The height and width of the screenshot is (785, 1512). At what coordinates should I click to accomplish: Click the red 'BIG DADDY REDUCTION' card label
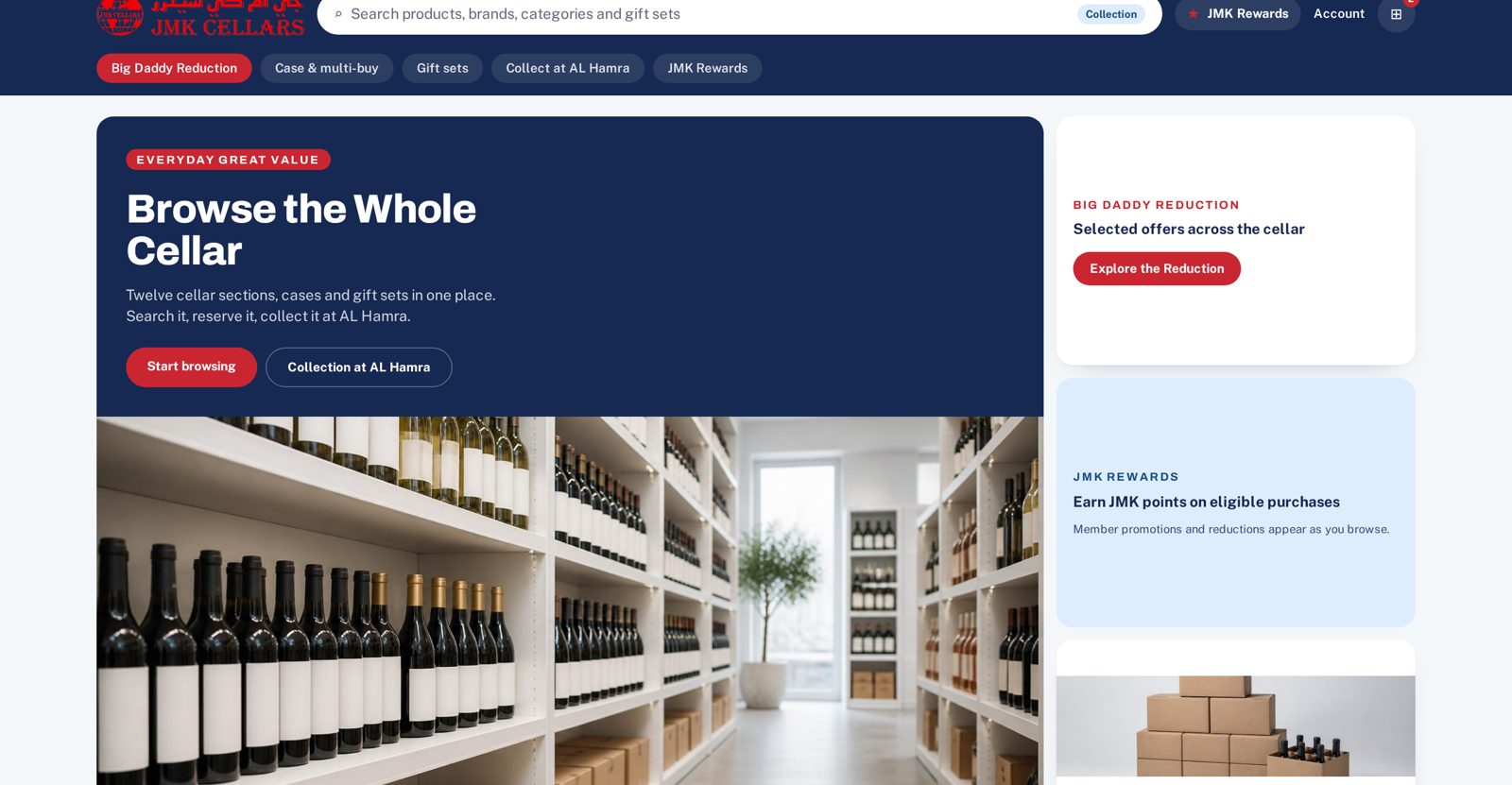tap(1157, 205)
